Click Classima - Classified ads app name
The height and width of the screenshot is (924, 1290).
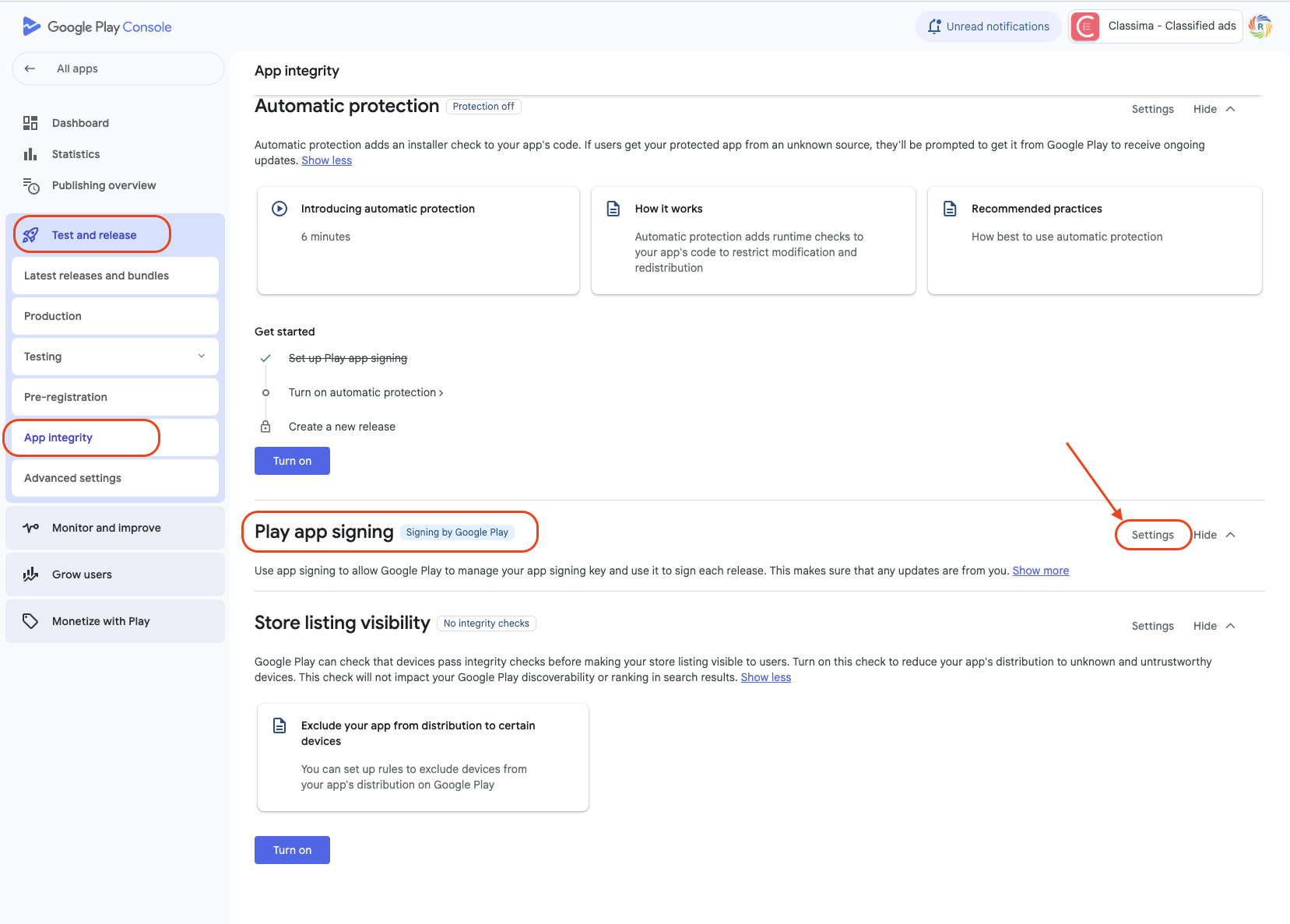[x=1172, y=26]
